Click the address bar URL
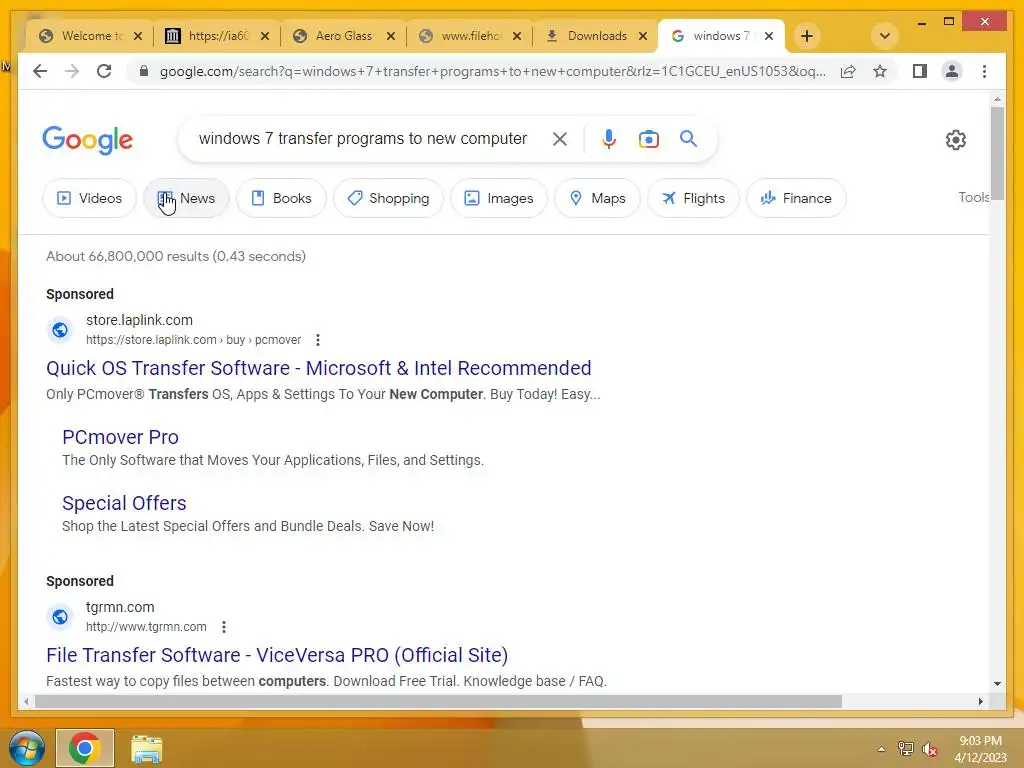1024x768 pixels. point(492,71)
